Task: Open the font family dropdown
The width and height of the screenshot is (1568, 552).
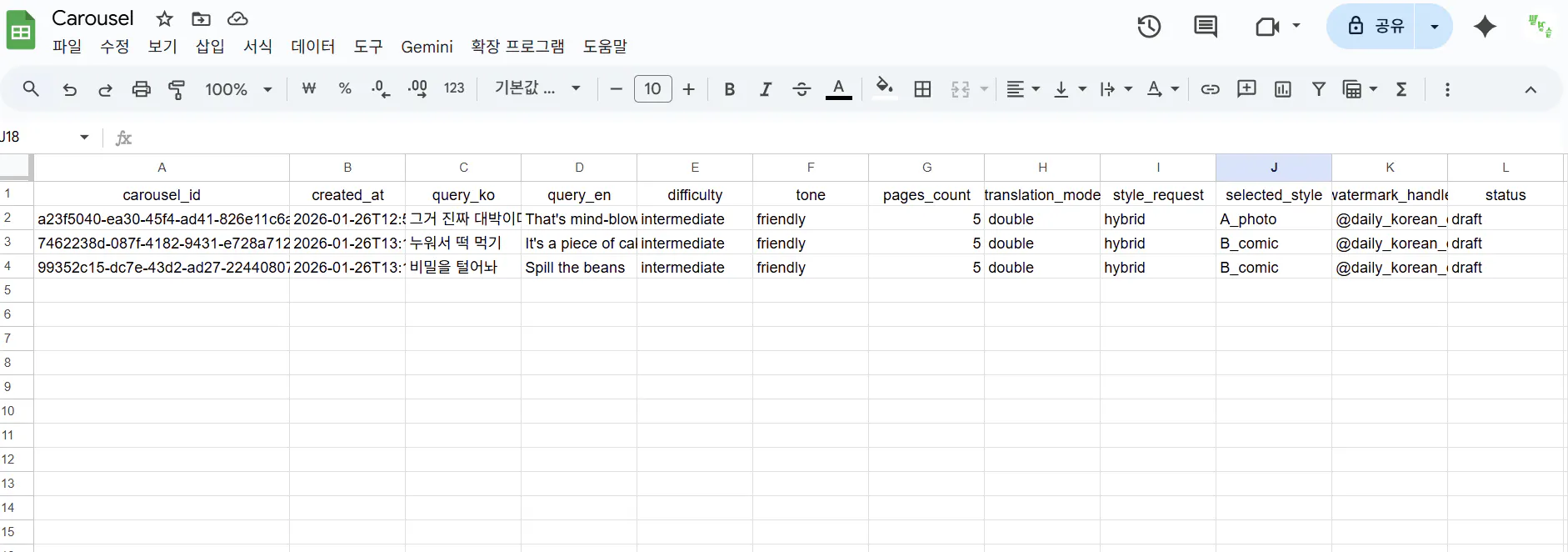Action: point(537,88)
